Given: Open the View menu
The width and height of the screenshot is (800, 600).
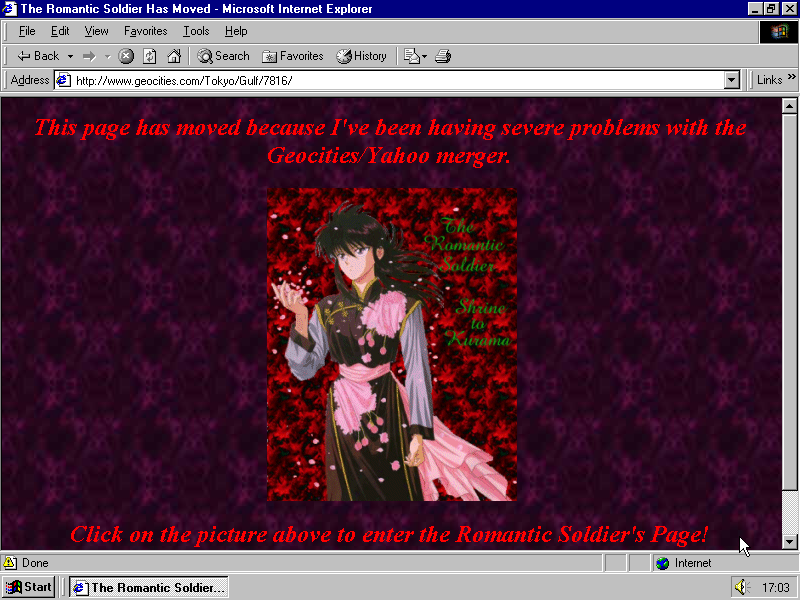Looking at the screenshot, I should 96,31.
